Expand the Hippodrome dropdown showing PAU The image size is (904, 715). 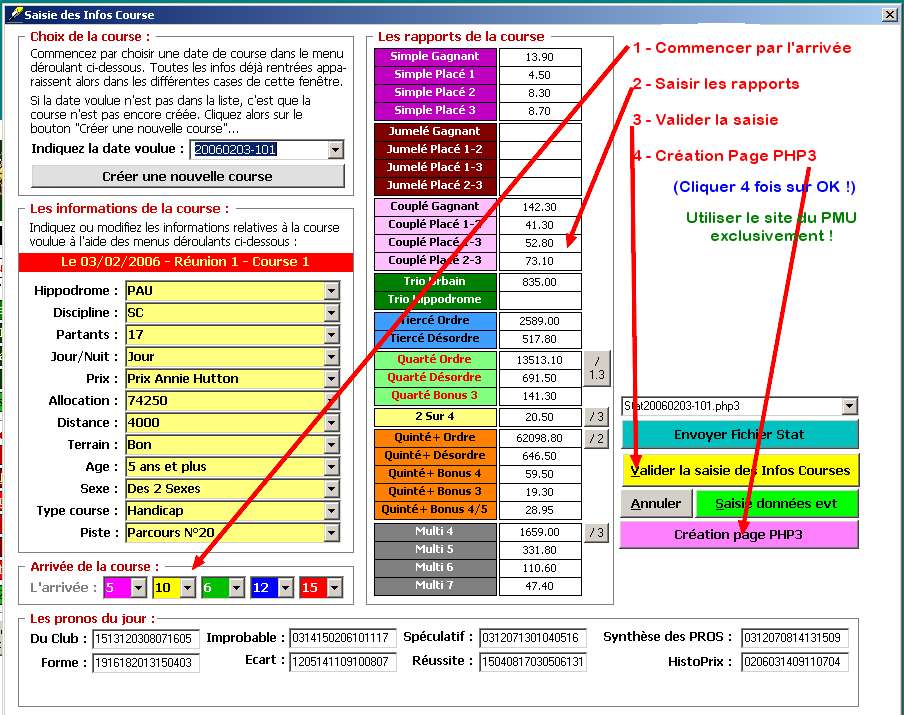pos(332,291)
